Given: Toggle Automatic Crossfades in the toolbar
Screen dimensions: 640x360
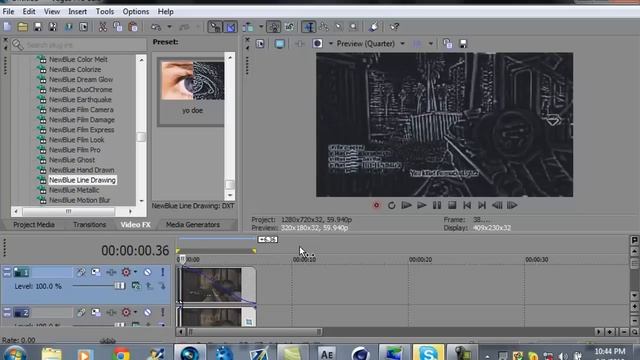Looking at the screenshot, I should pyautogui.click(x=231, y=27).
